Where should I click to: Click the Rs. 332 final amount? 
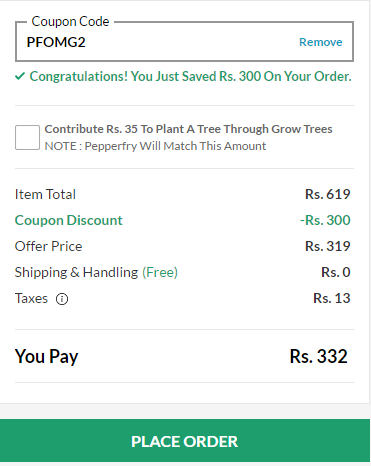pos(319,356)
